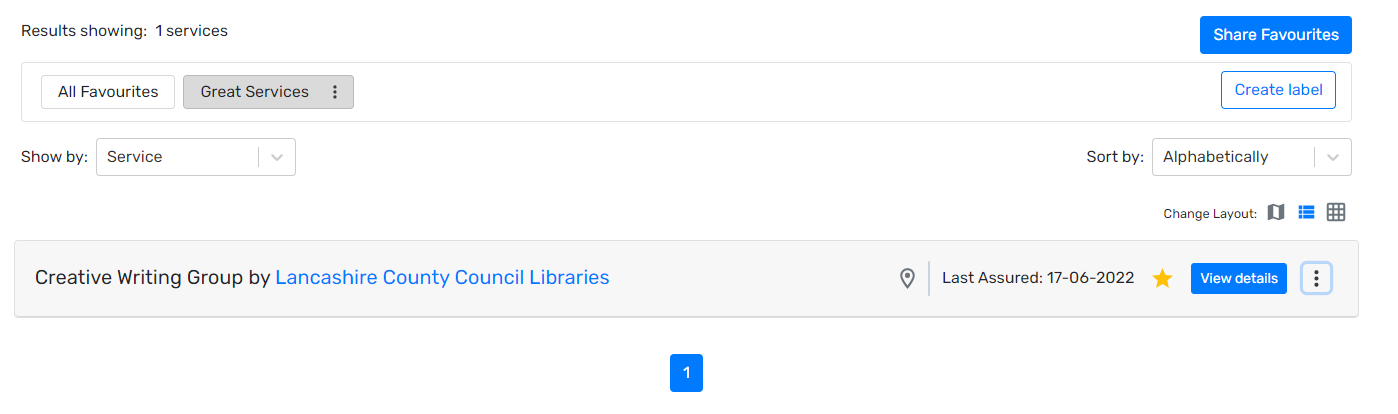Click the Creative Writing Group title

[139, 278]
